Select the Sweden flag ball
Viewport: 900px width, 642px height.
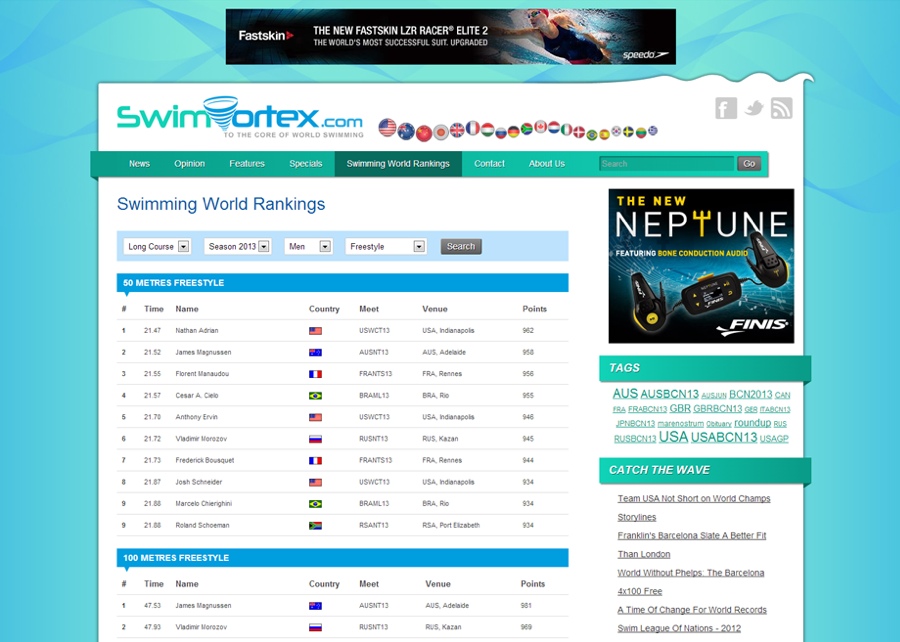point(629,131)
